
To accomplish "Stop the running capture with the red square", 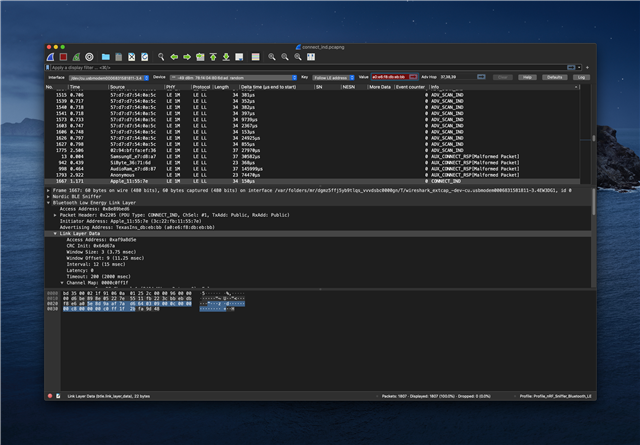I will click(x=63, y=57).
